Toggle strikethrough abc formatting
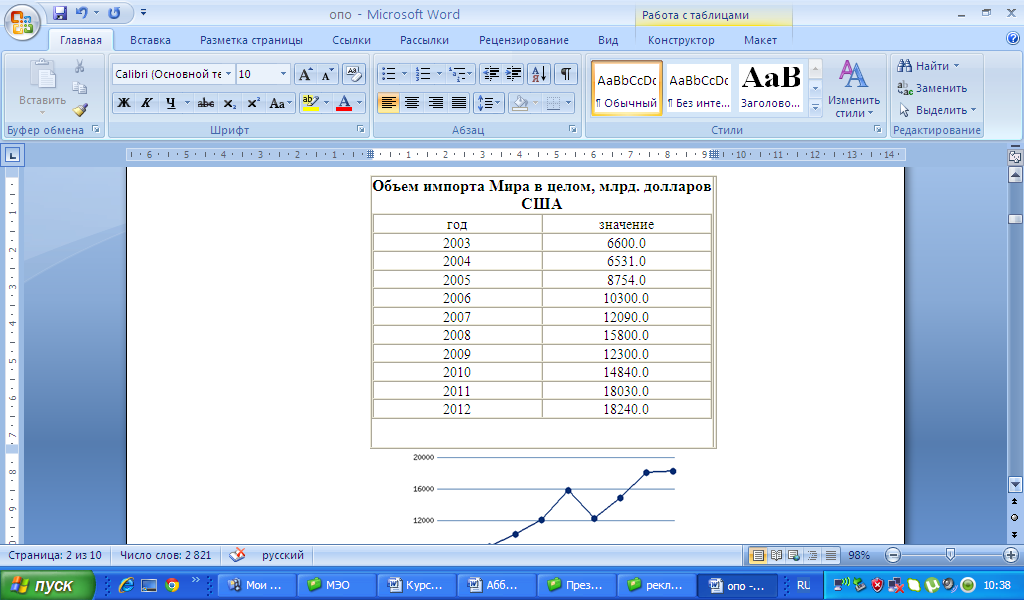This screenshot has width=1024, height=600. pyautogui.click(x=206, y=102)
